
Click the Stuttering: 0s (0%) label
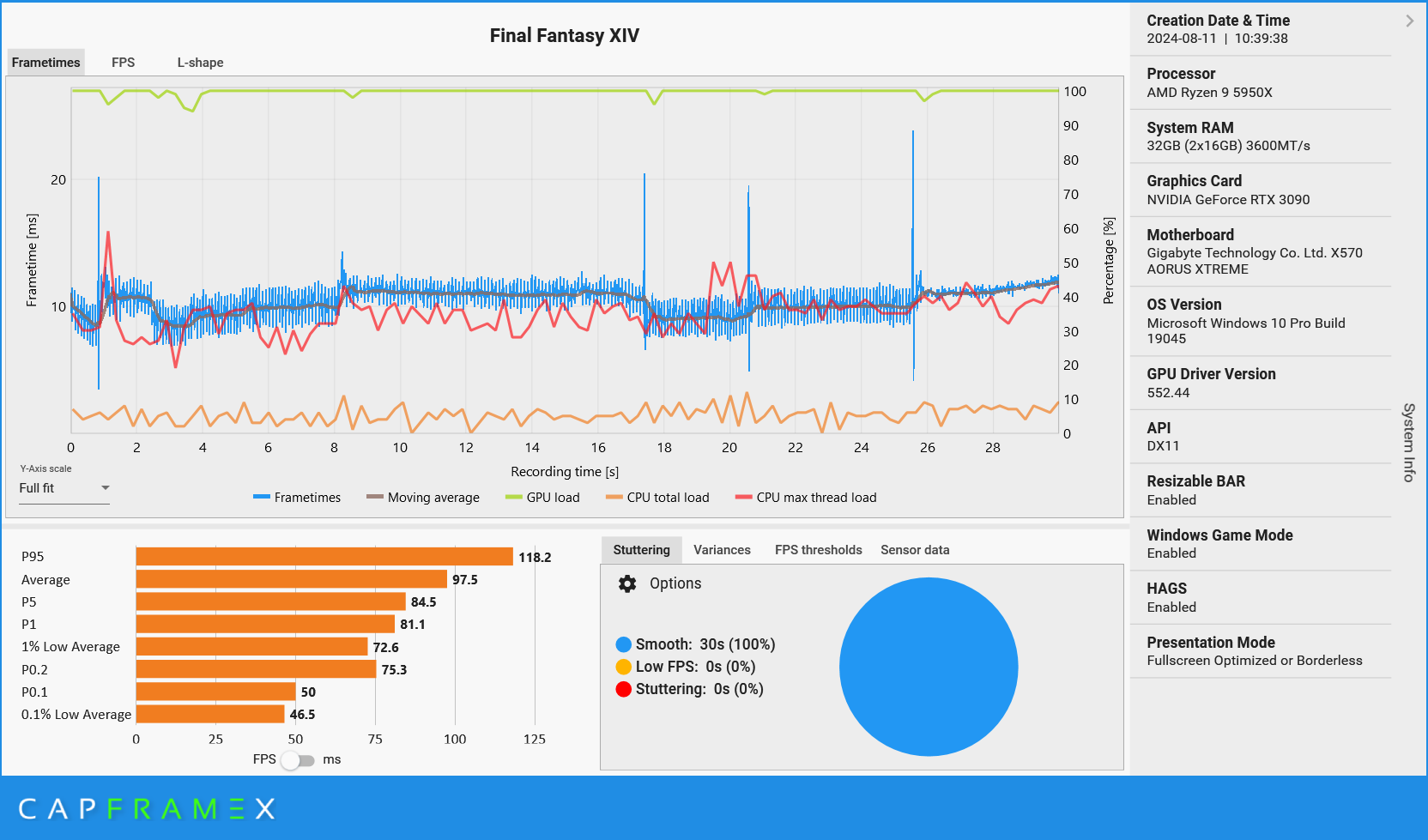699,689
